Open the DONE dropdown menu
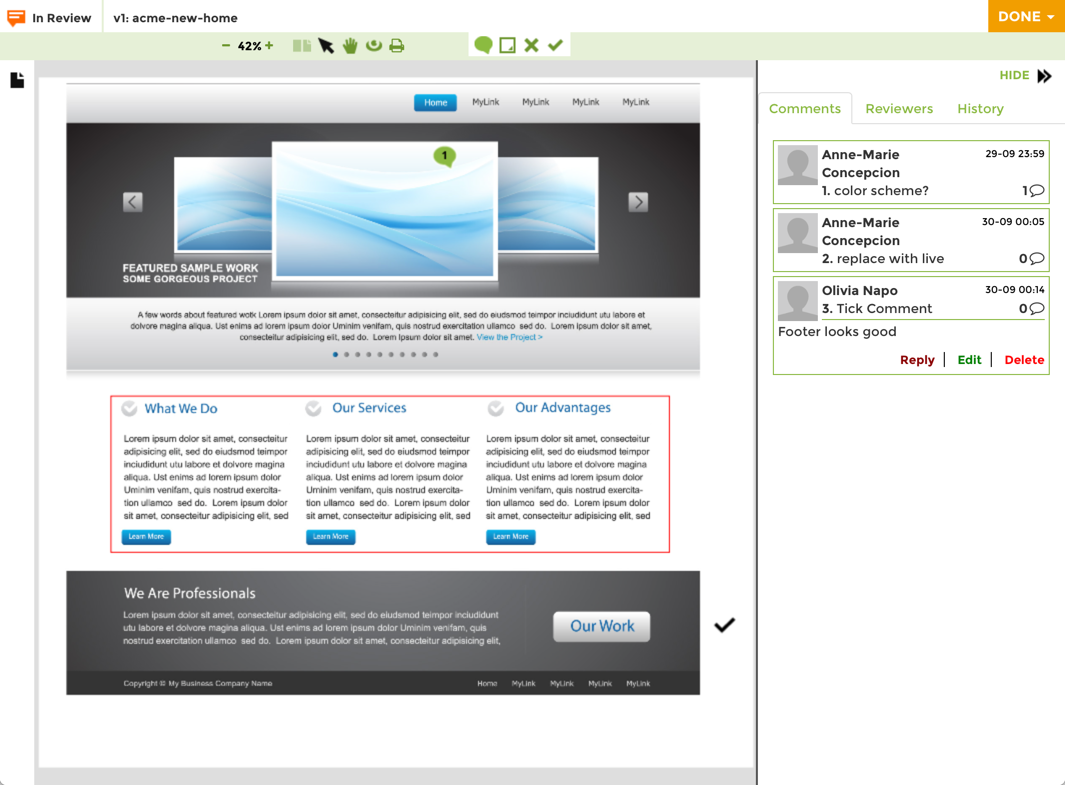The height and width of the screenshot is (785, 1065). tap(1026, 16)
